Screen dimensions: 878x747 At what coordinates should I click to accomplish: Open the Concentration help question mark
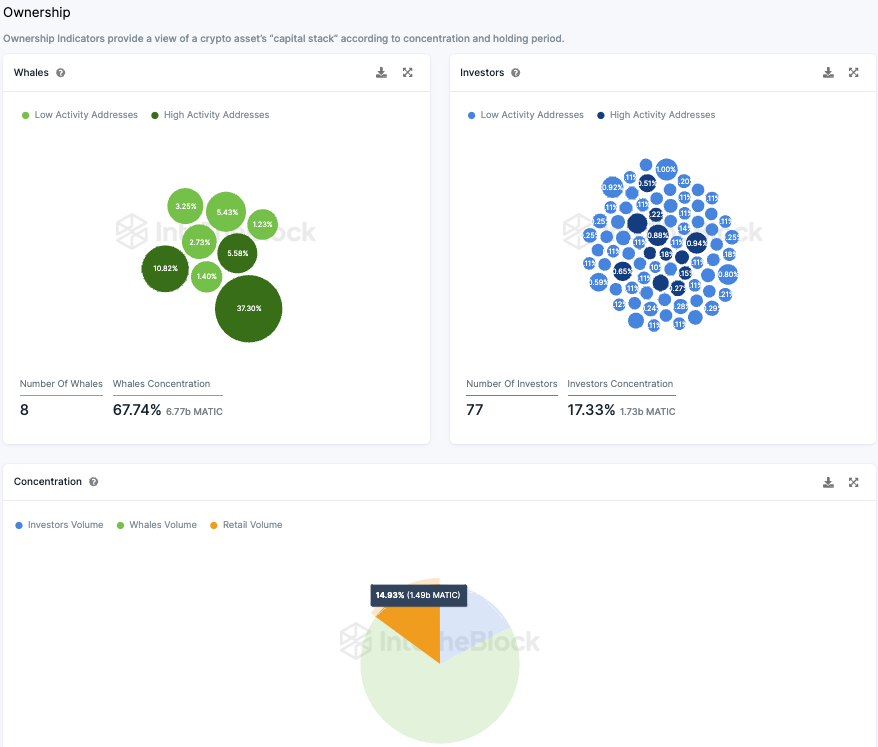(94, 482)
